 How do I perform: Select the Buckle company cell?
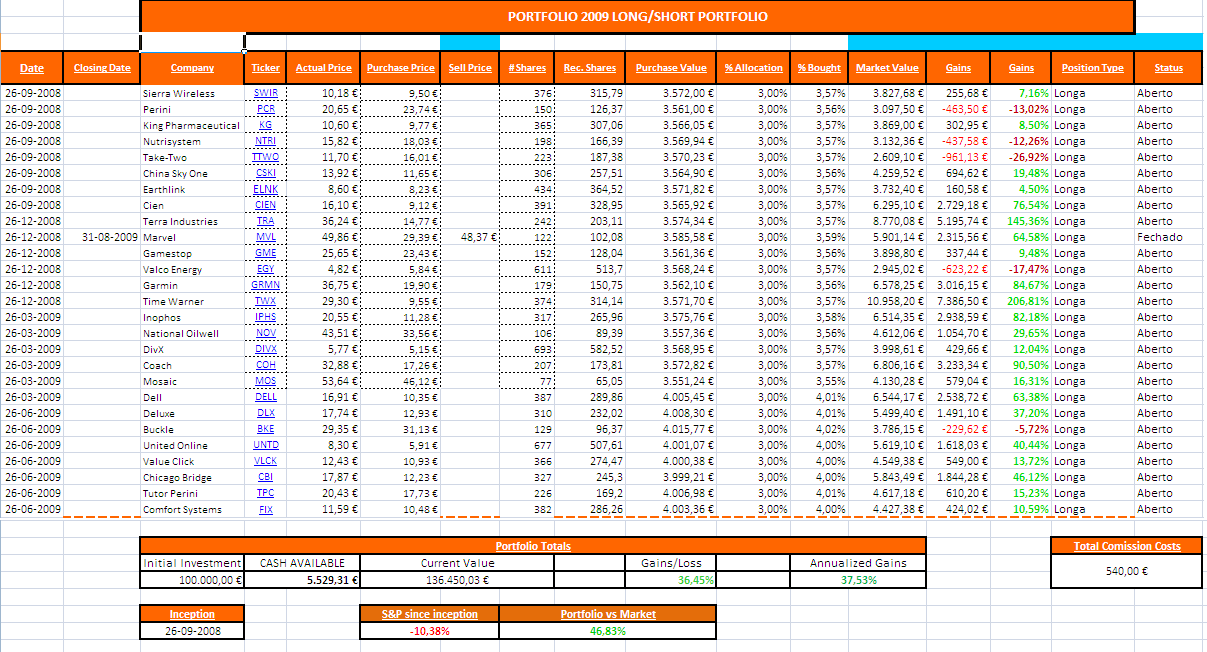(193, 429)
